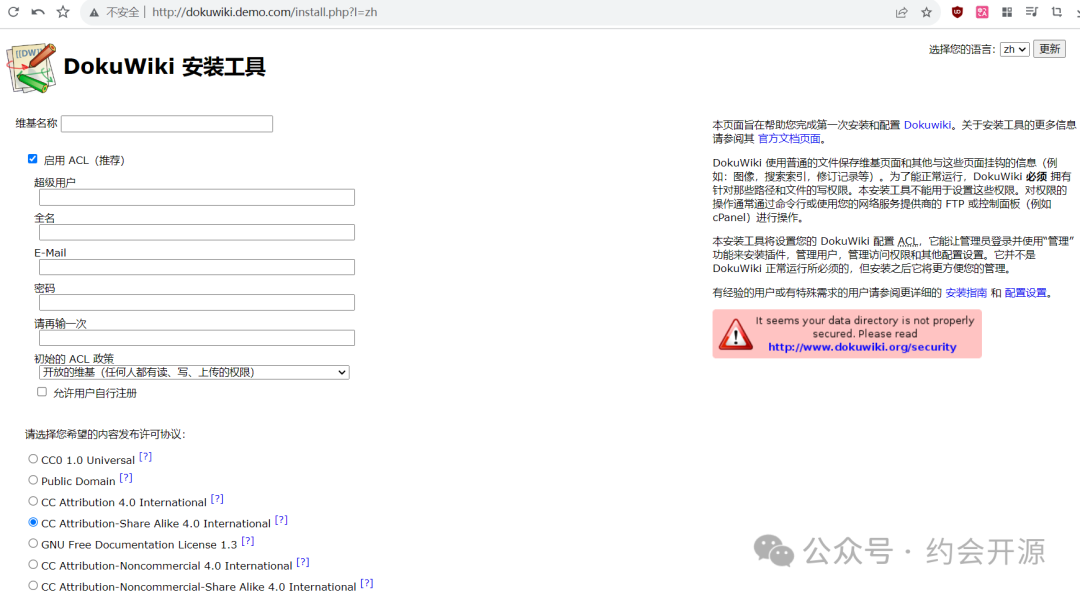Click the undo/back arrow icon in browser toolbar

38,12
